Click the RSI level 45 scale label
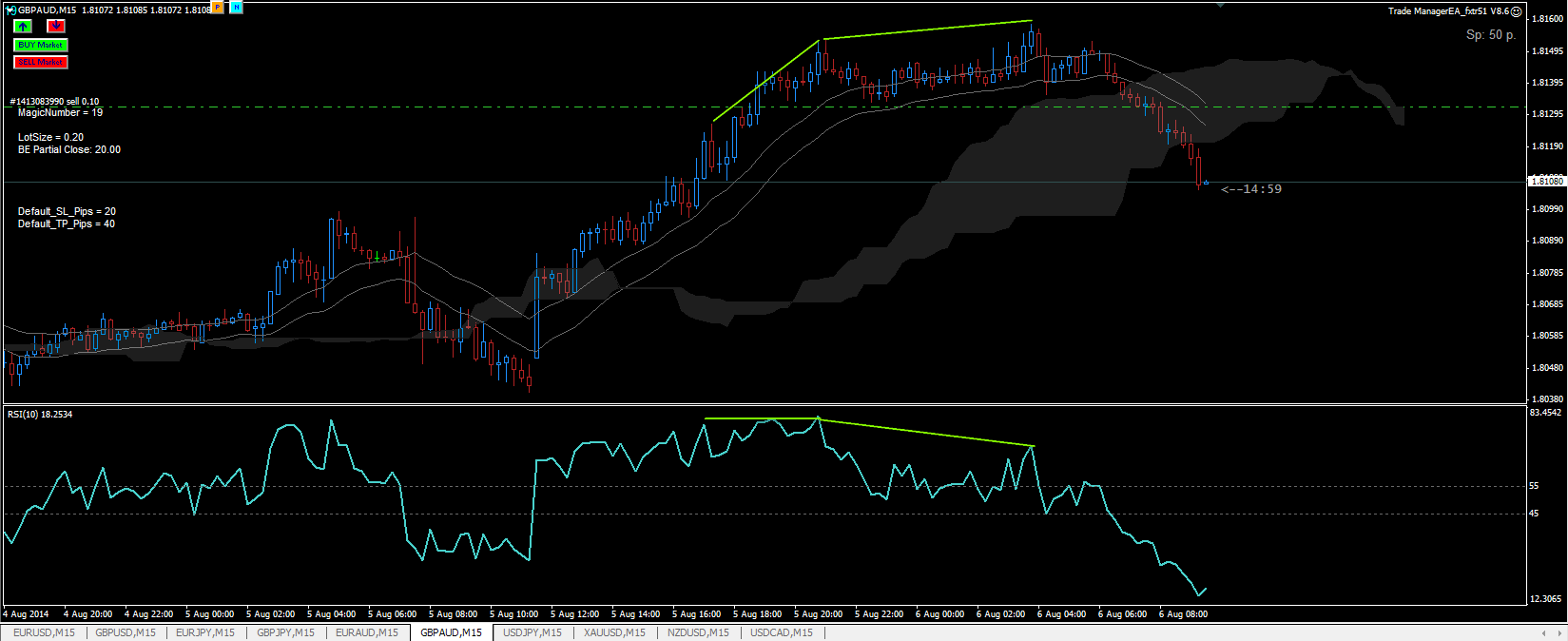This screenshot has height=641, width=1568. (x=1534, y=514)
